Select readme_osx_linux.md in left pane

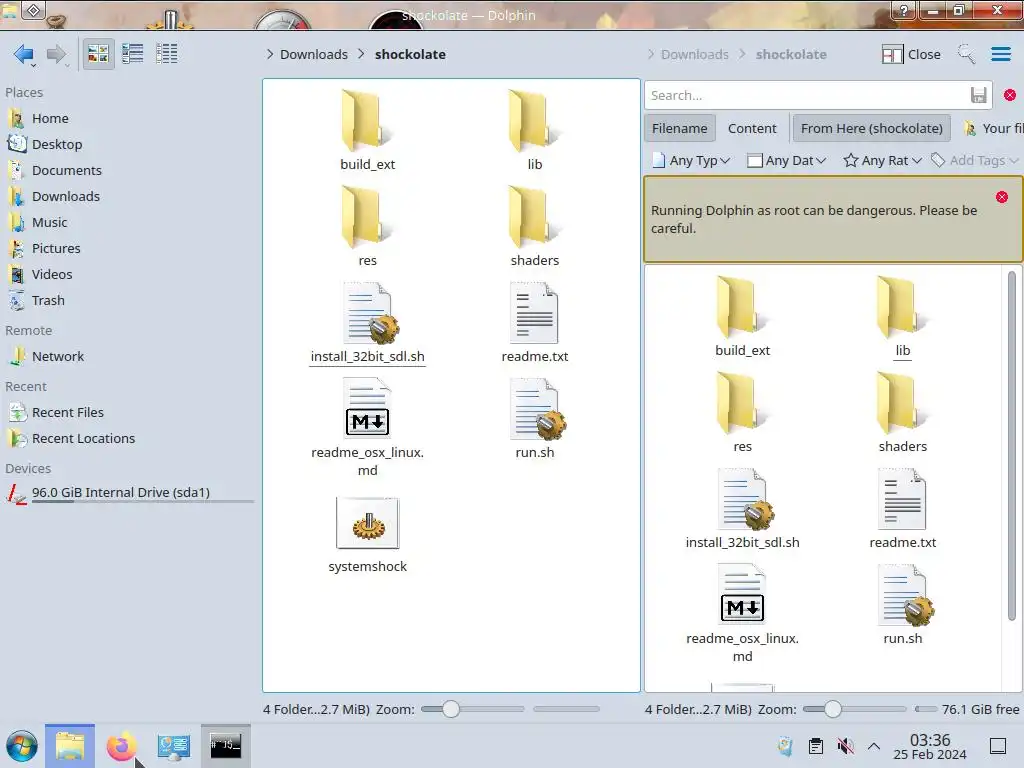tap(367, 428)
